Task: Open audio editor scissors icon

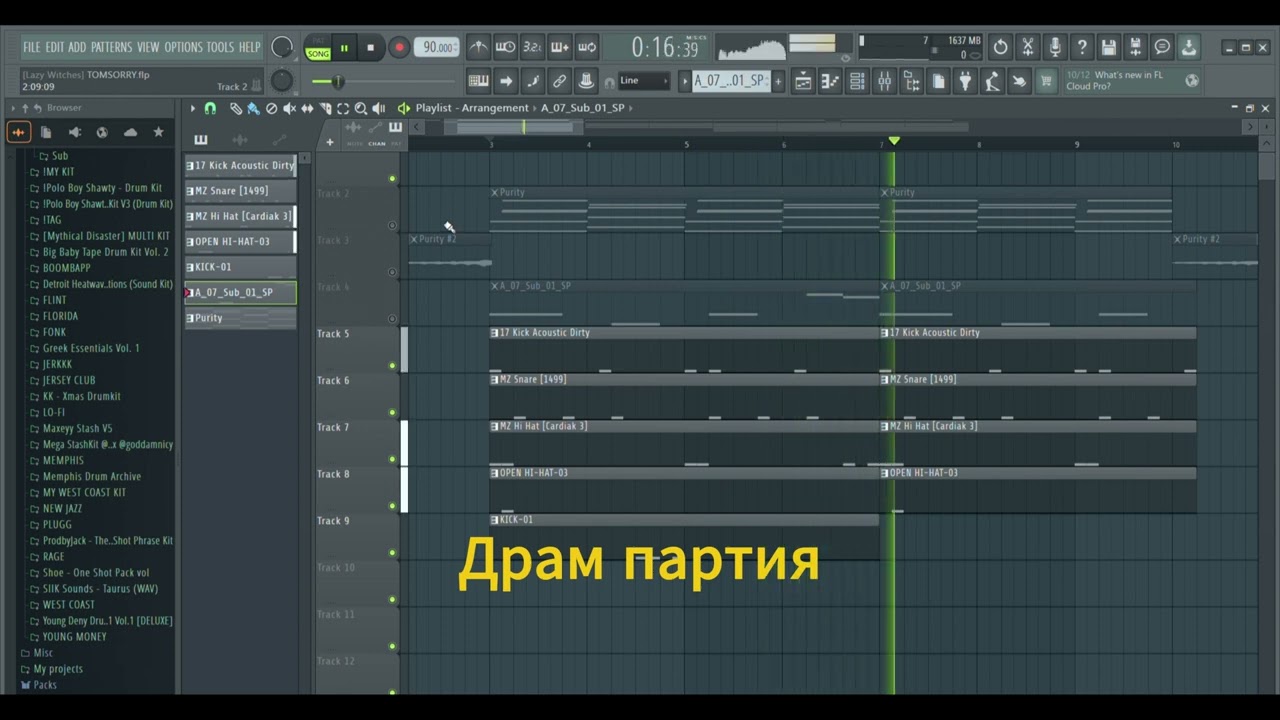Action: pyautogui.click(x=1027, y=47)
